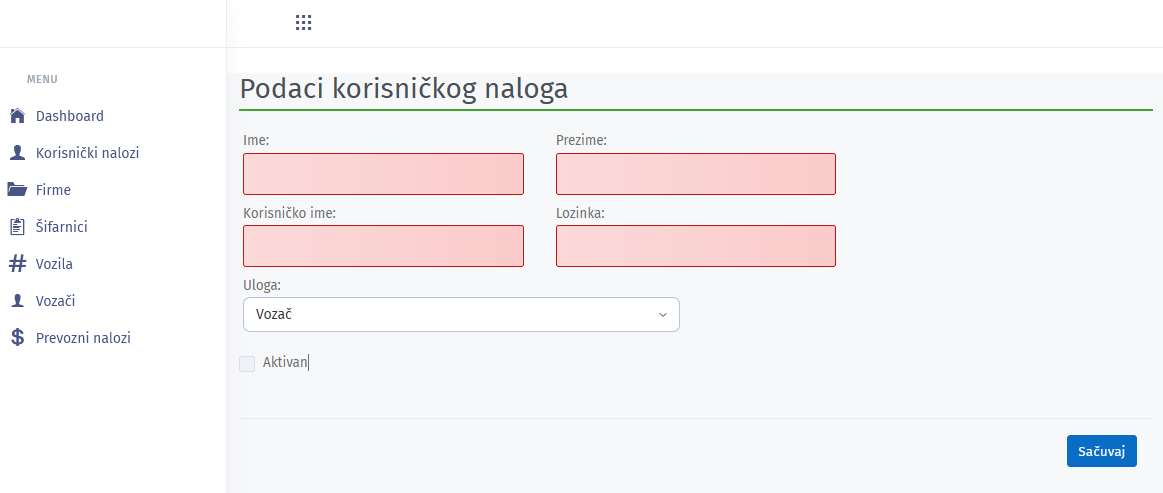Click the Vozila hash icon
Image resolution: width=1163 pixels, height=493 pixels.
tap(17, 264)
